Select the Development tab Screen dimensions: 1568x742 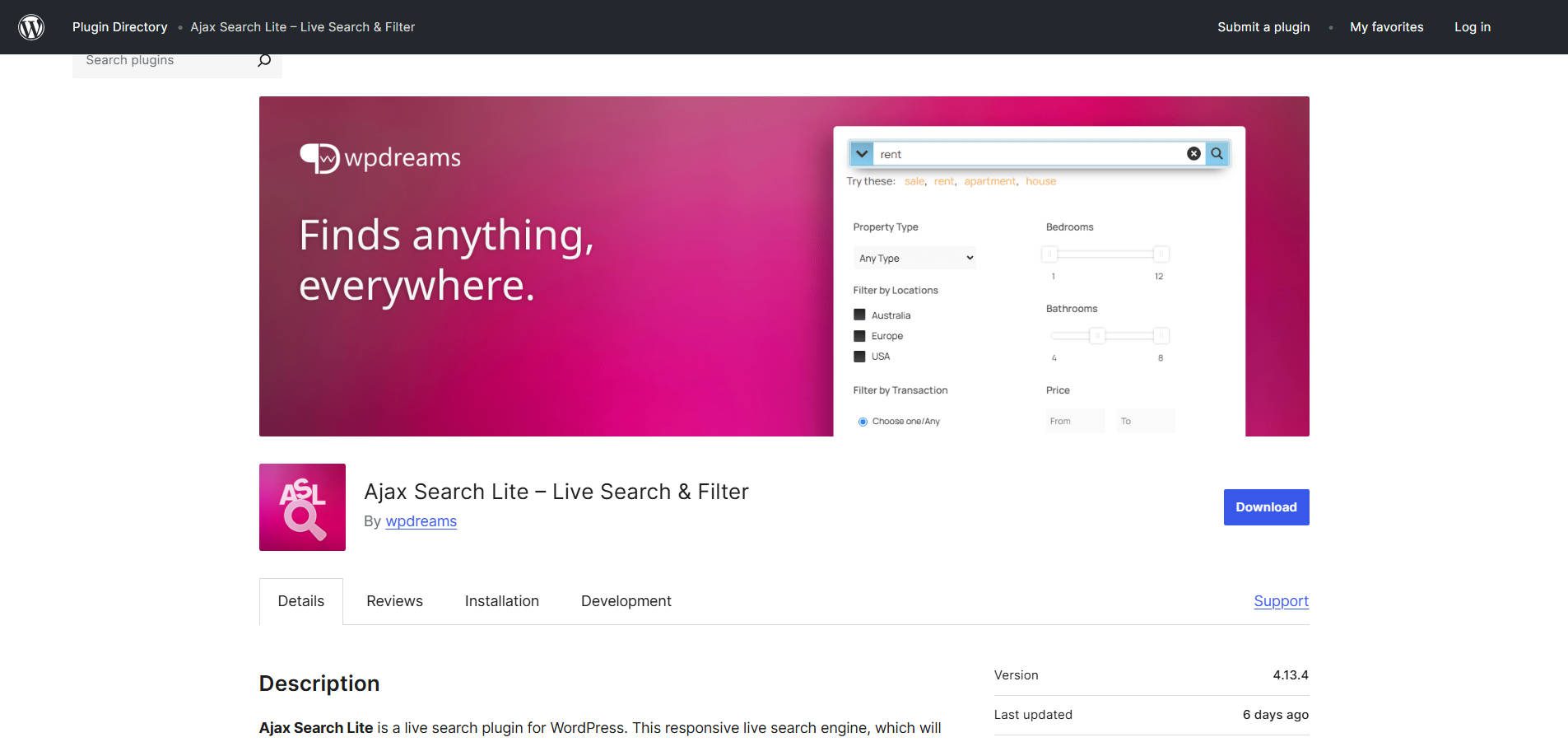(626, 600)
